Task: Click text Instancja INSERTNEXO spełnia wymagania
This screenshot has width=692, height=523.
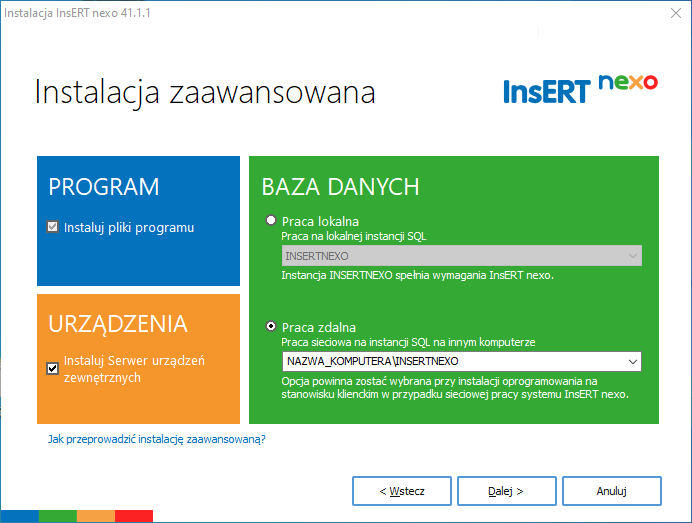Action: [417, 275]
